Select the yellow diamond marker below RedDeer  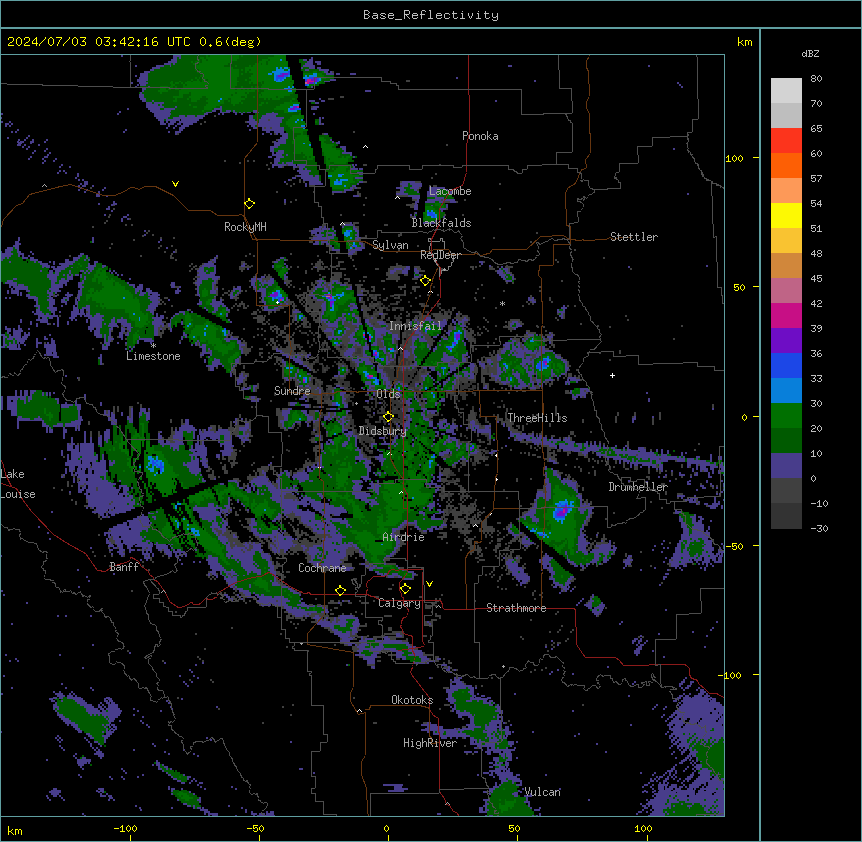pos(425,281)
